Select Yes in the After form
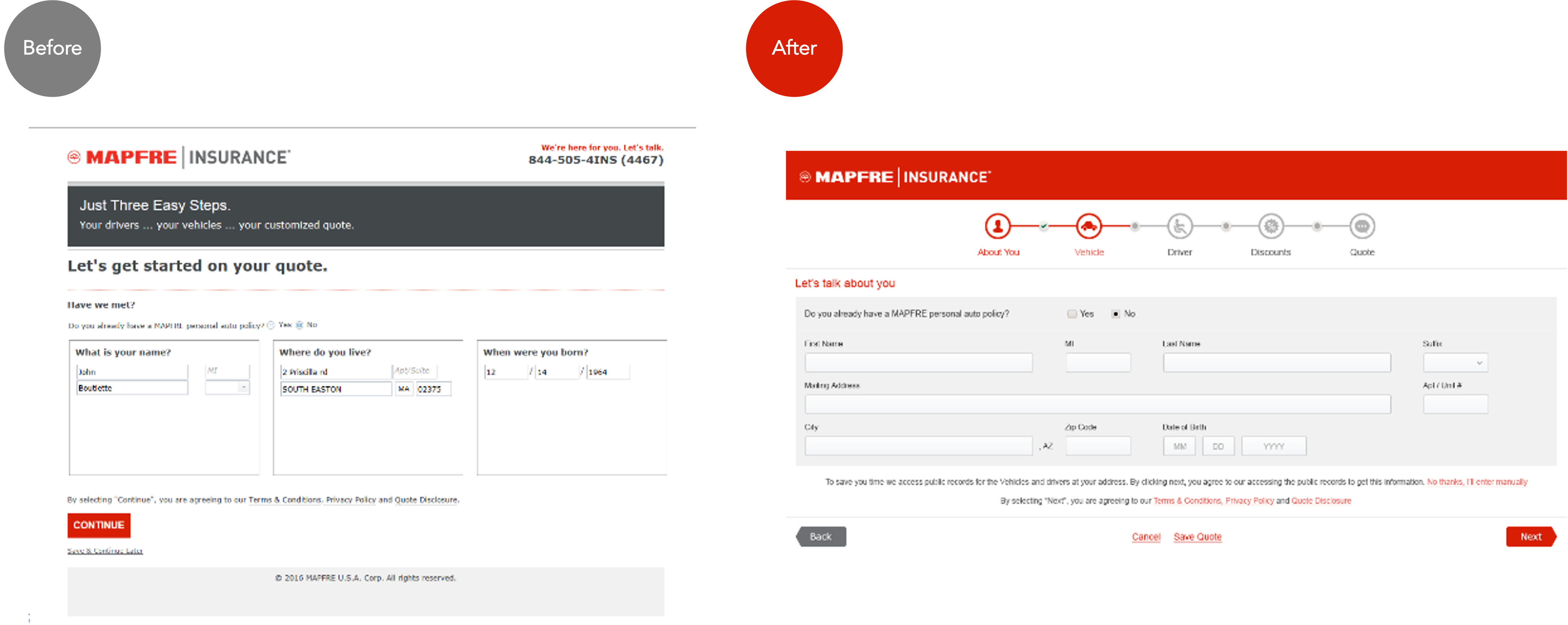The width and height of the screenshot is (1568, 625). pyautogui.click(x=1072, y=314)
